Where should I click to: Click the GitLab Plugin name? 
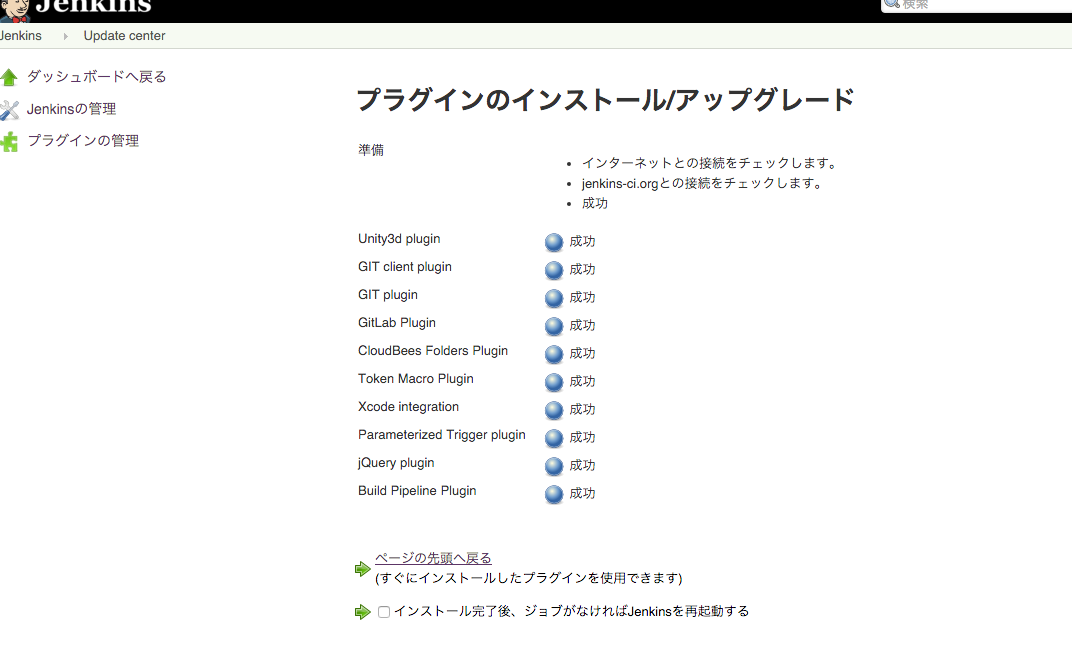click(x=397, y=323)
